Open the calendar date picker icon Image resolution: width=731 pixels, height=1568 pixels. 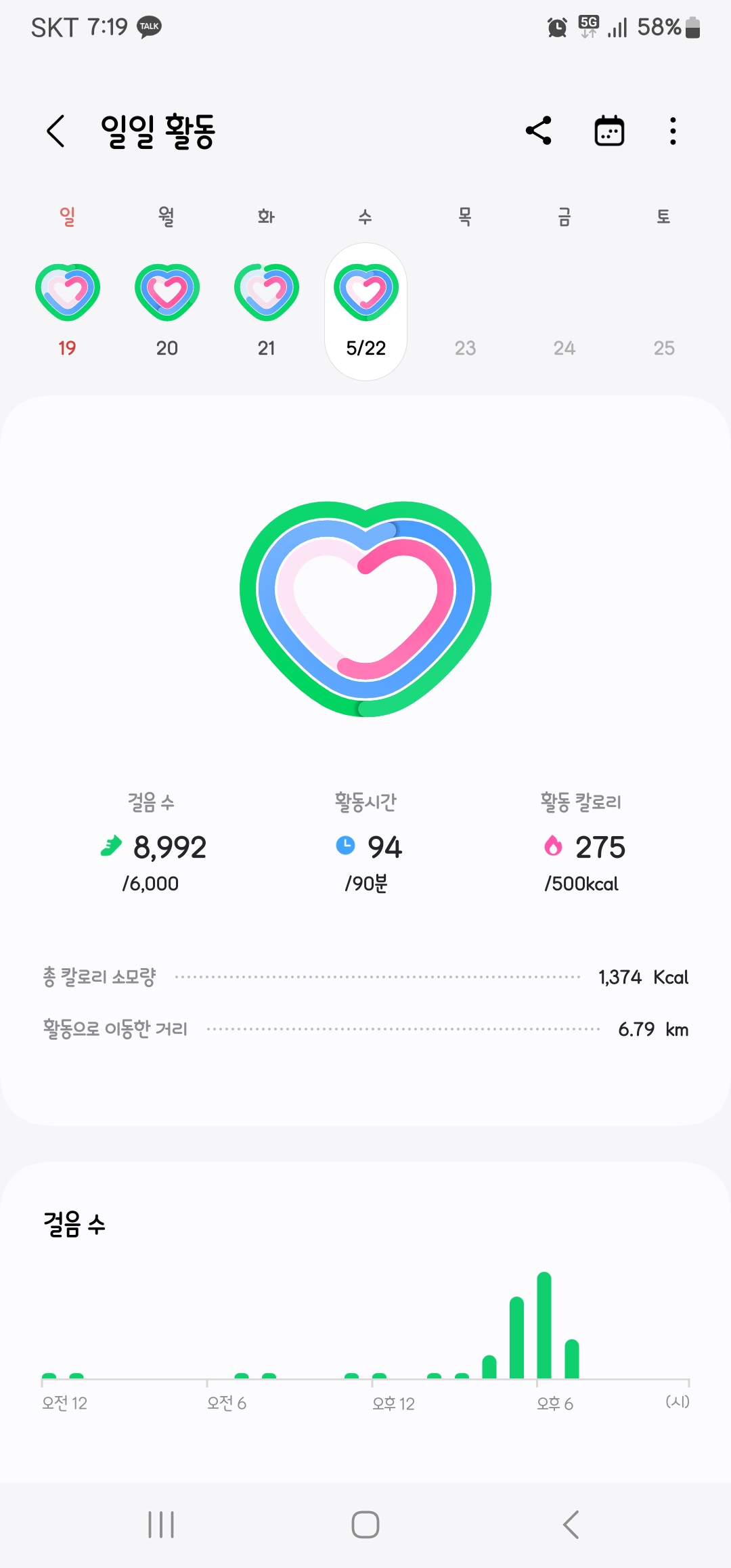click(609, 131)
